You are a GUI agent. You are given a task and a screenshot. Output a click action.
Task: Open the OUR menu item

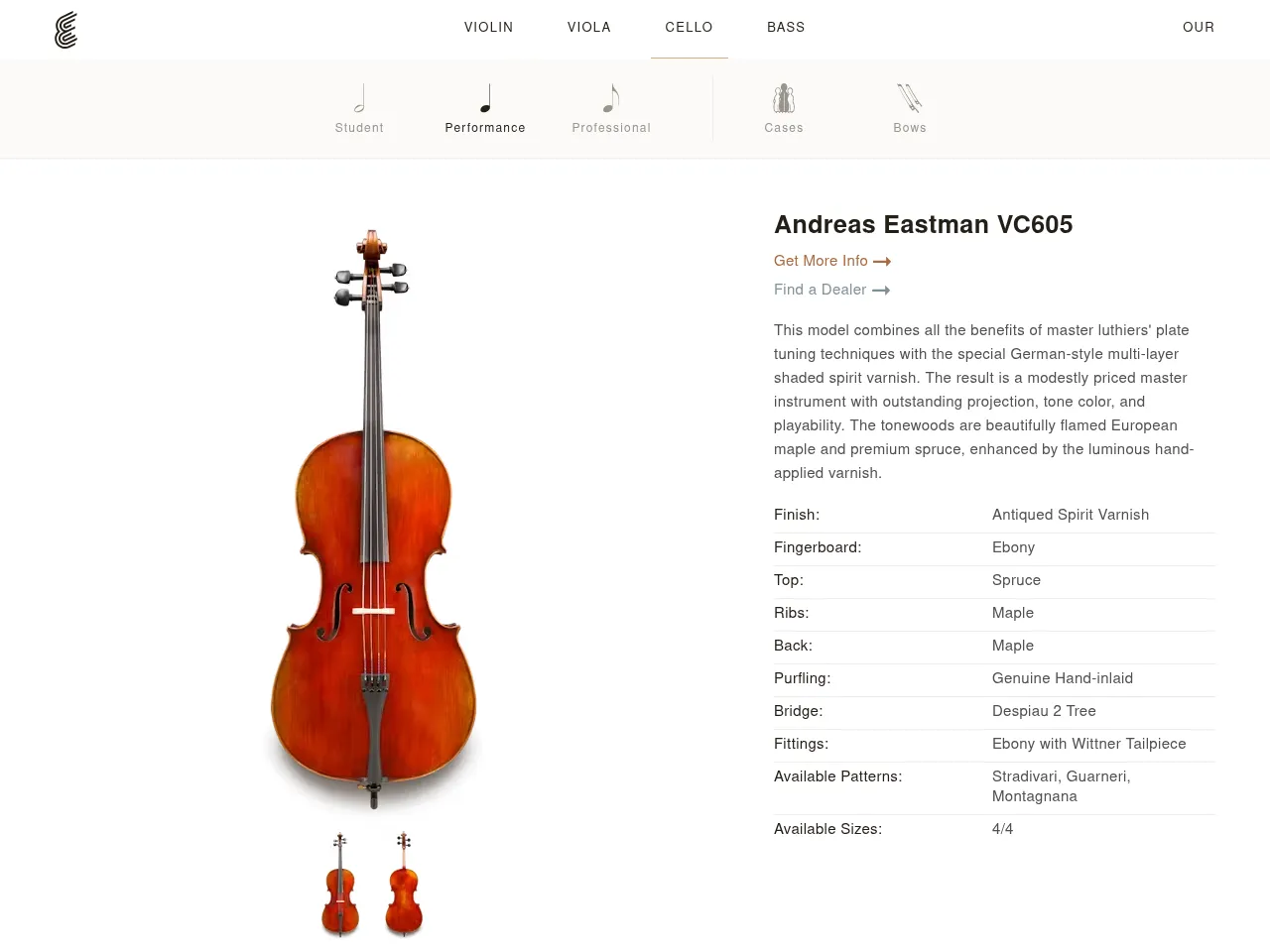tap(1199, 28)
